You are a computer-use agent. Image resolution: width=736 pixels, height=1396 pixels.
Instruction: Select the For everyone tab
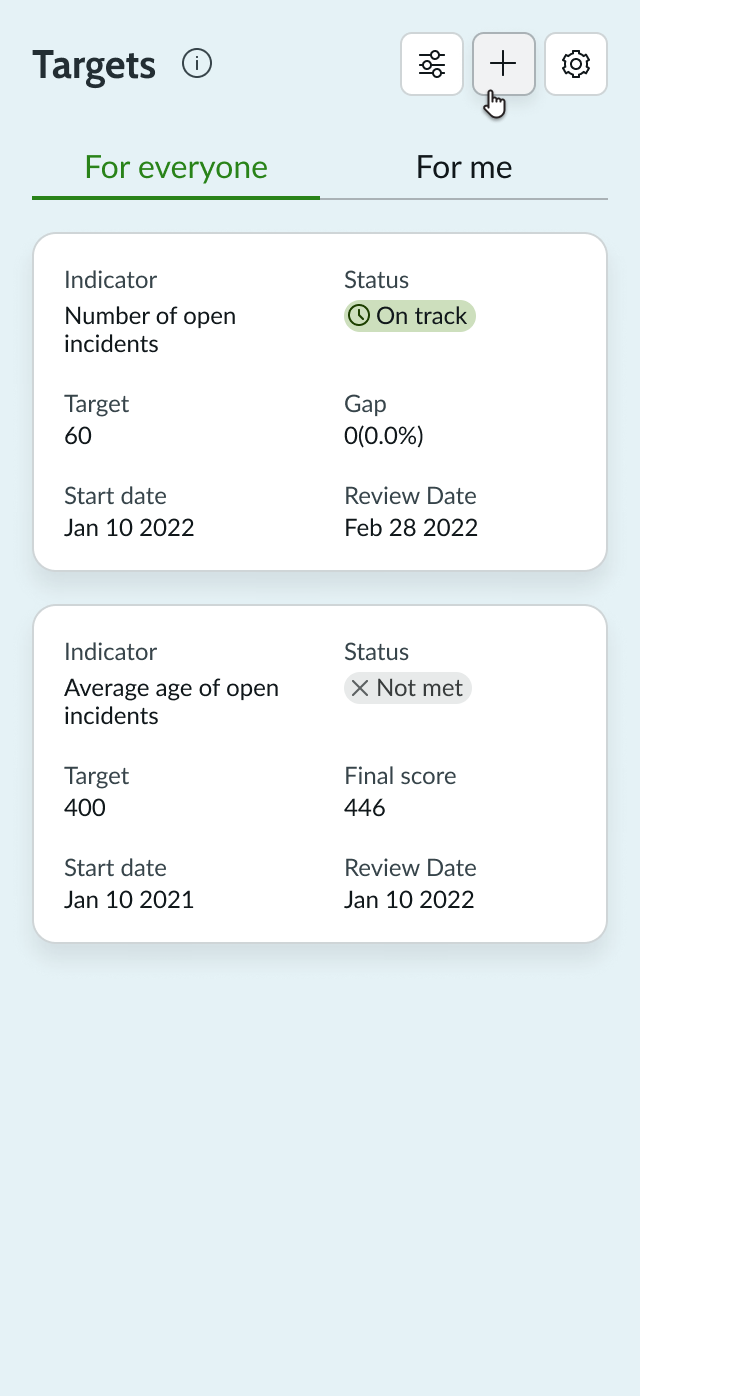[175, 167]
